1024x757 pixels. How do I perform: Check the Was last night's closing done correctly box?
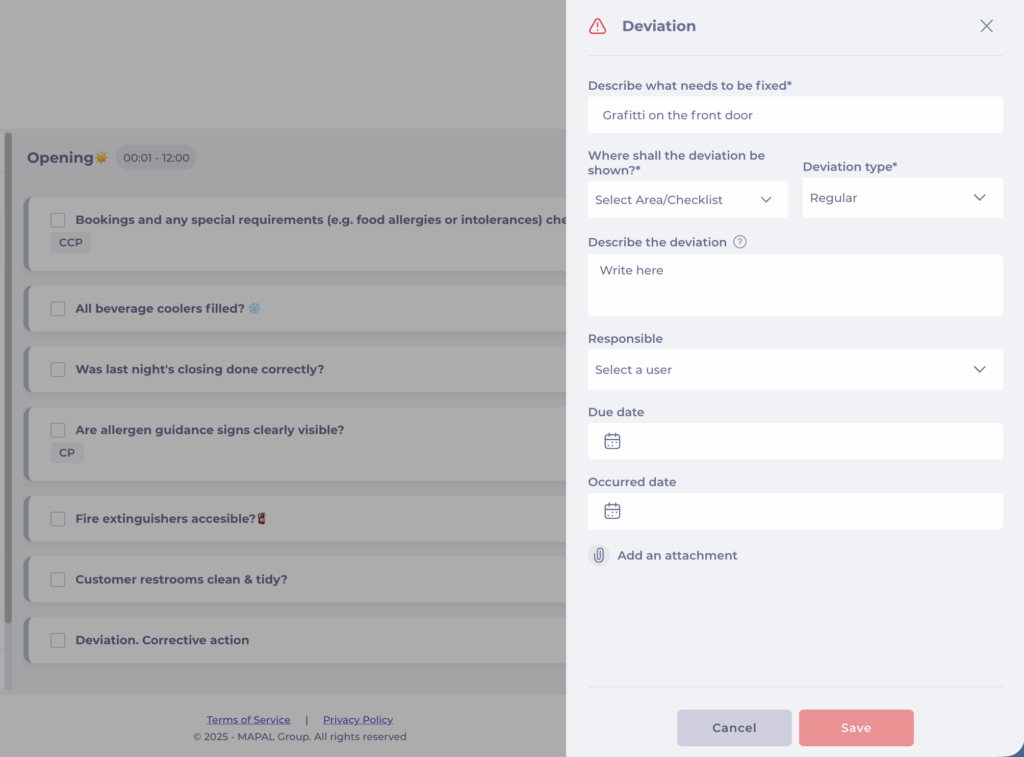(58, 370)
